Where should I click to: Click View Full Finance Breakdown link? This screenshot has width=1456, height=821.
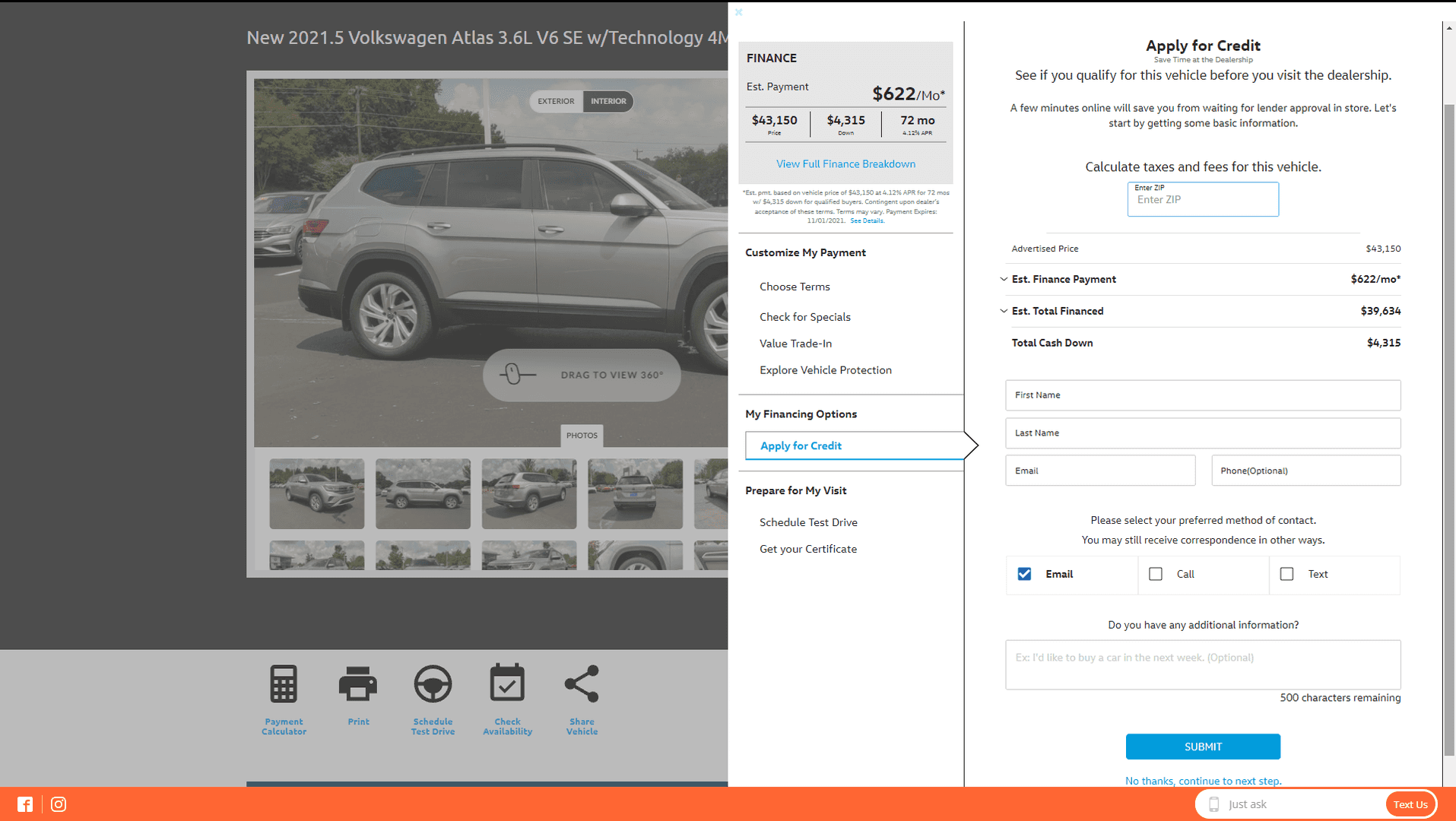click(845, 163)
